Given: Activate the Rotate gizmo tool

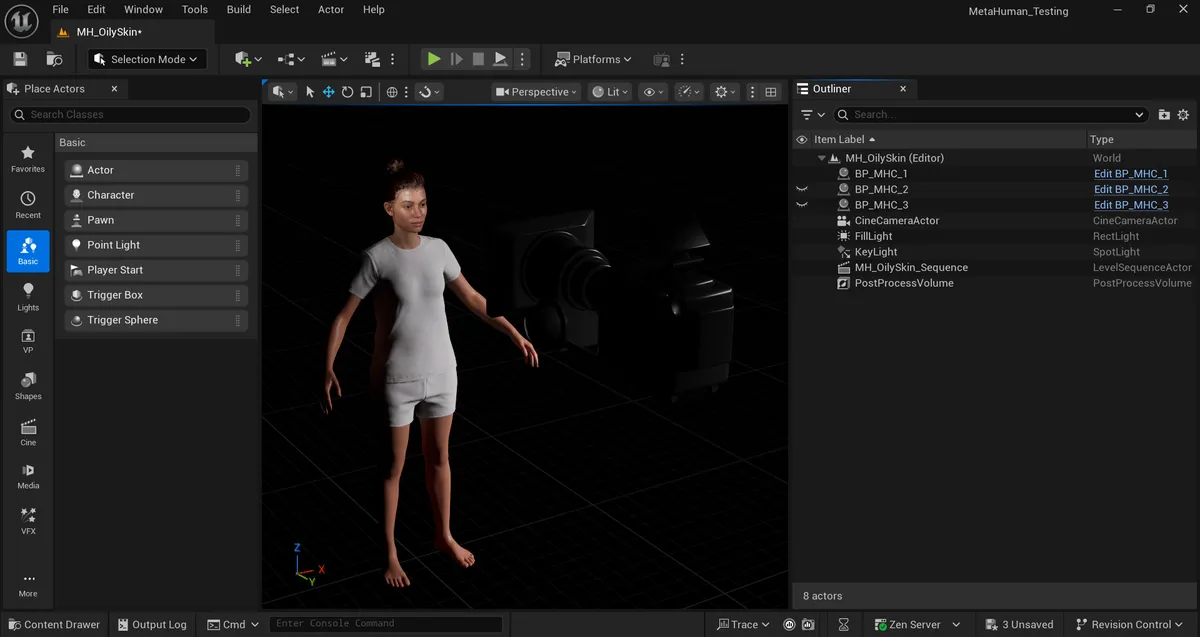Looking at the screenshot, I should coord(347,92).
